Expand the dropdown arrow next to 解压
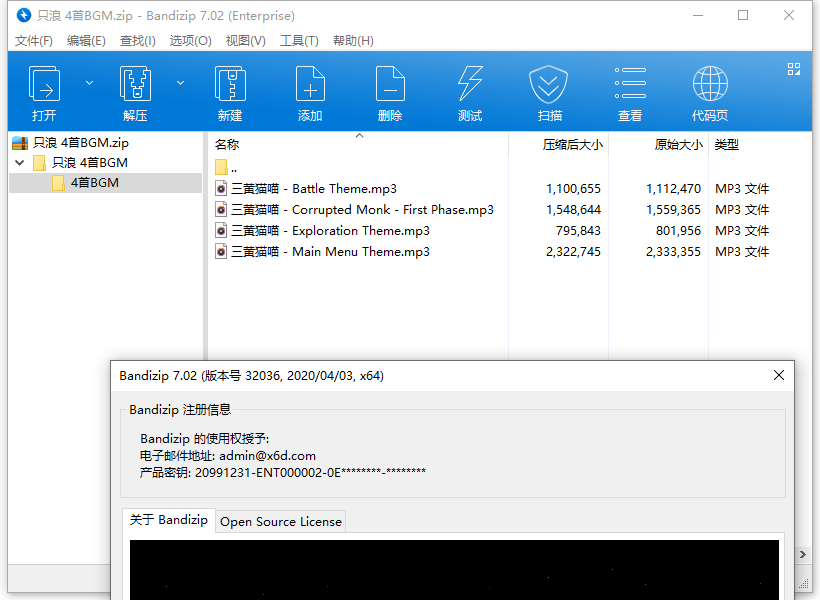Image resolution: width=820 pixels, height=600 pixels. [x=180, y=83]
